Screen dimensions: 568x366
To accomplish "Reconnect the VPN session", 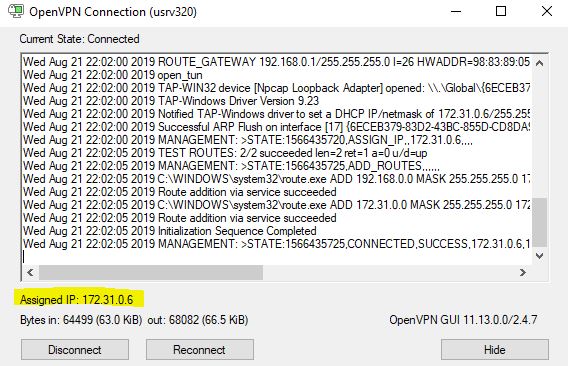I will 200,350.
